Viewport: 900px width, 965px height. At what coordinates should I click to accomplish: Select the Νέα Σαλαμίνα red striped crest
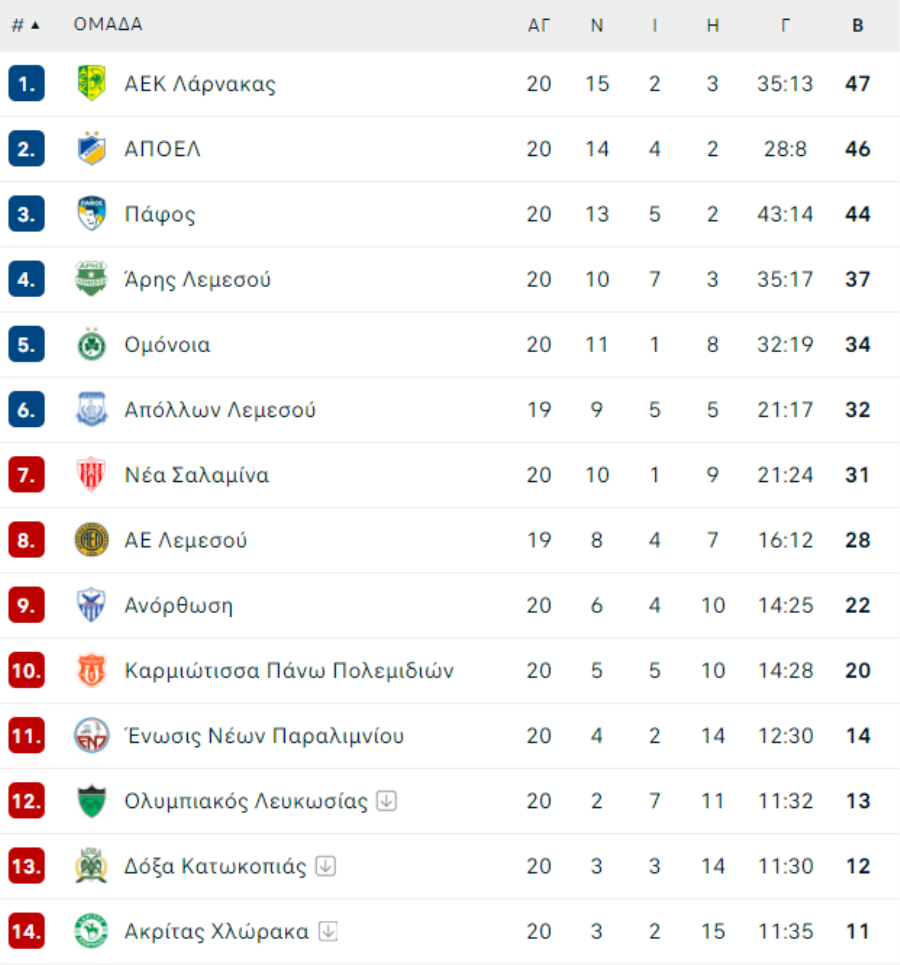click(91, 474)
